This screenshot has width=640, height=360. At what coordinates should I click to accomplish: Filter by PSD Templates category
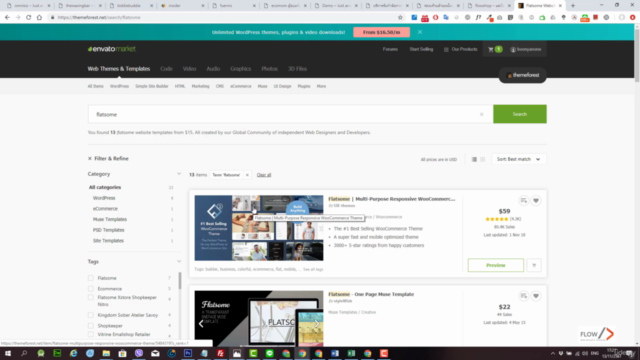click(109, 230)
